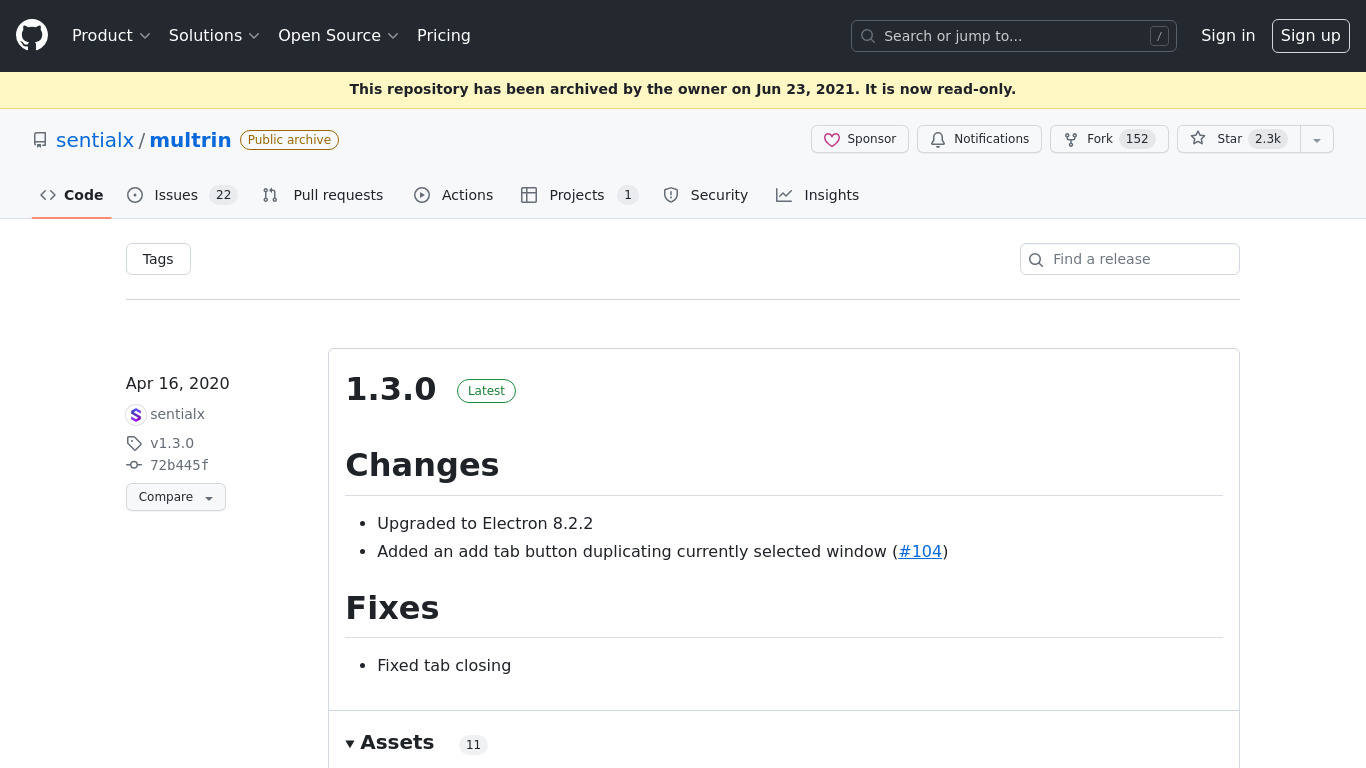This screenshot has height=768, width=1366.
Task: Click the Code tab brackets icon
Action: [x=48, y=195]
